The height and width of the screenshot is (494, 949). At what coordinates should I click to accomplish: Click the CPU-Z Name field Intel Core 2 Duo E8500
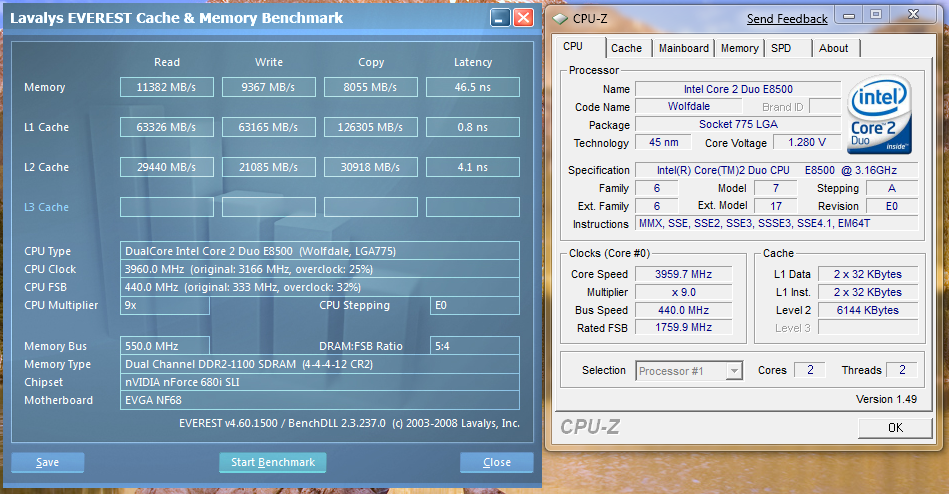[738, 89]
